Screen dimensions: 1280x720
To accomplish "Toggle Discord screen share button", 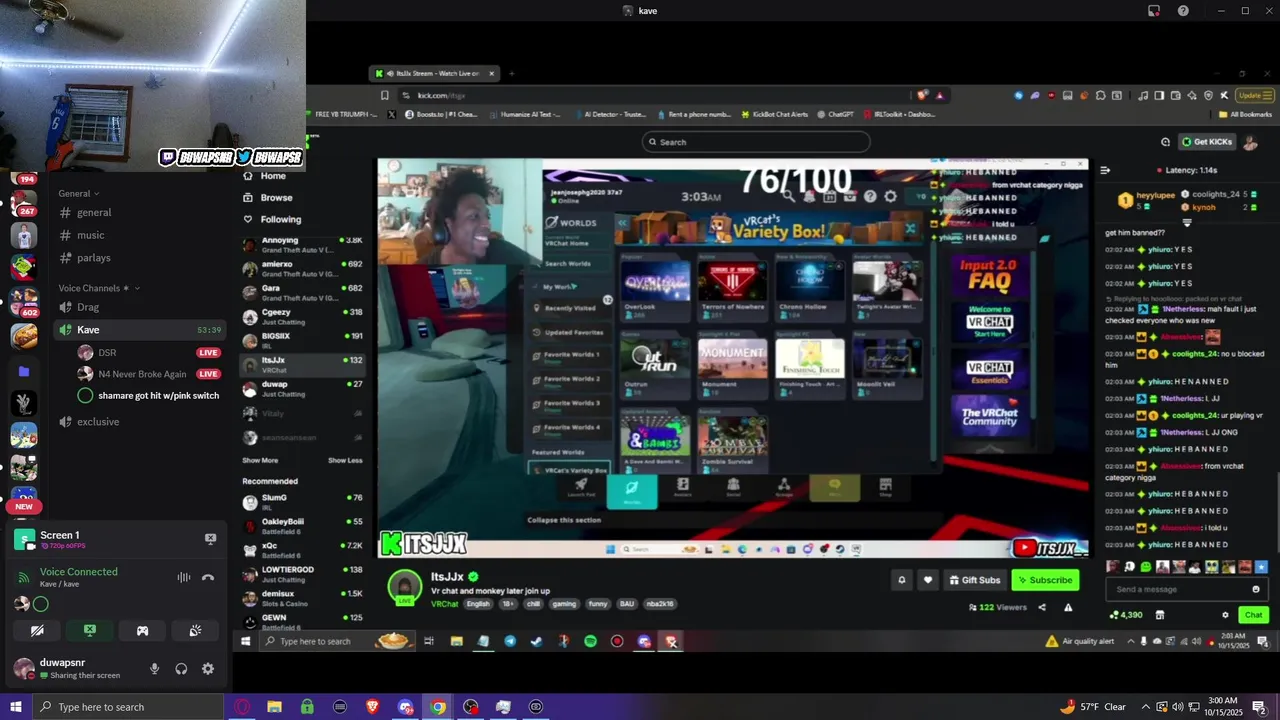I will click(x=89, y=631).
